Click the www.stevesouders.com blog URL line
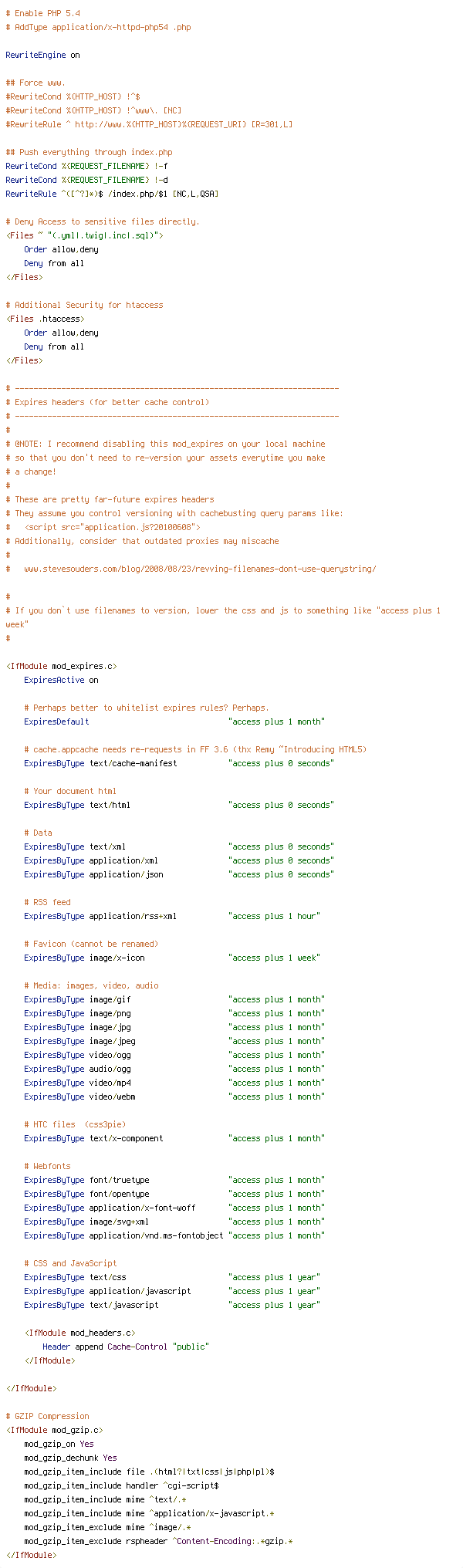Screen dimensions: 463x1568 pyautogui.click(x=200, y=569)
